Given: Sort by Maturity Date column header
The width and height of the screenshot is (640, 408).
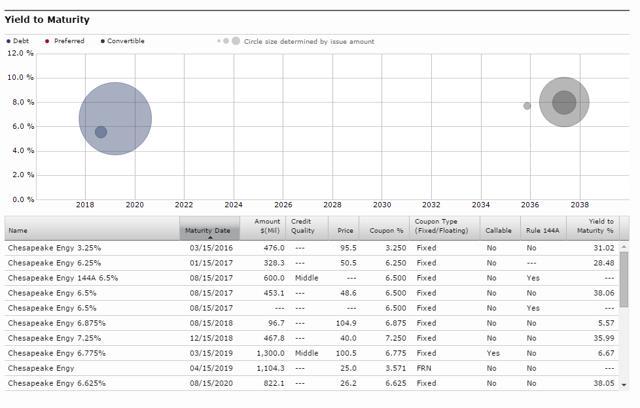Looking at the screenshot, I should point(209,228).
